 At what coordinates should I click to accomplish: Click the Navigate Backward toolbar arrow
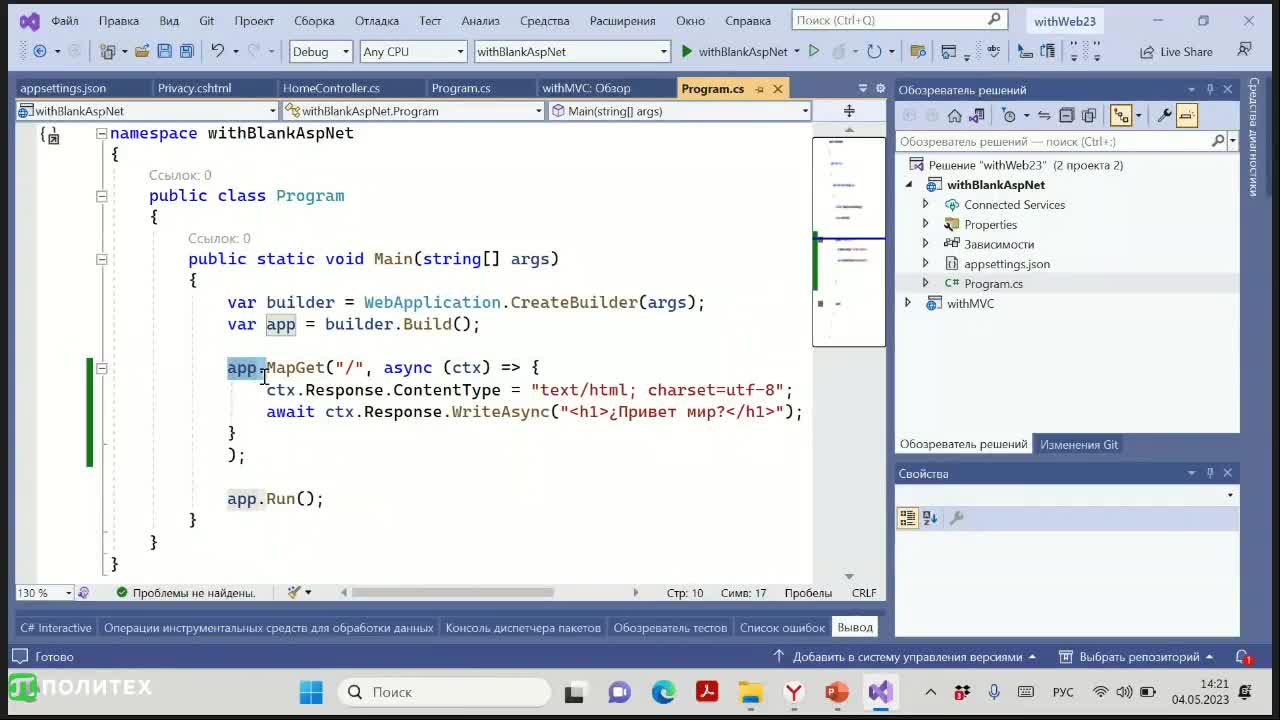pyautogui.click(x=39, y=51)
